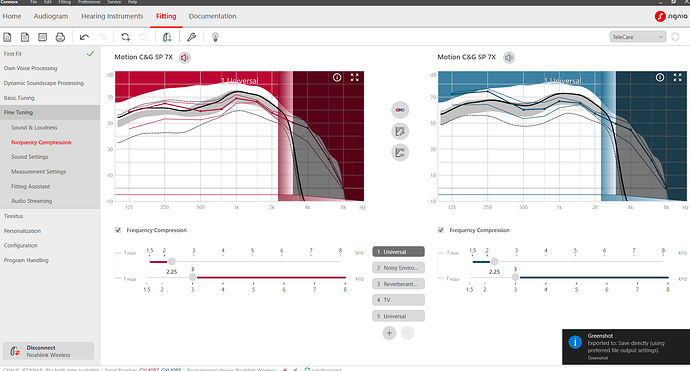Screen dimensions: 690x371
Task: Click the undo arrow icon
Action: coord(84,37)
